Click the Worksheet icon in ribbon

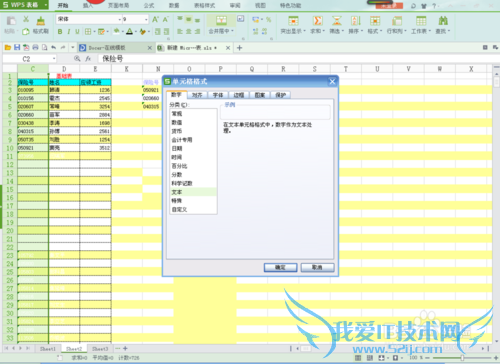pos(421,21)
